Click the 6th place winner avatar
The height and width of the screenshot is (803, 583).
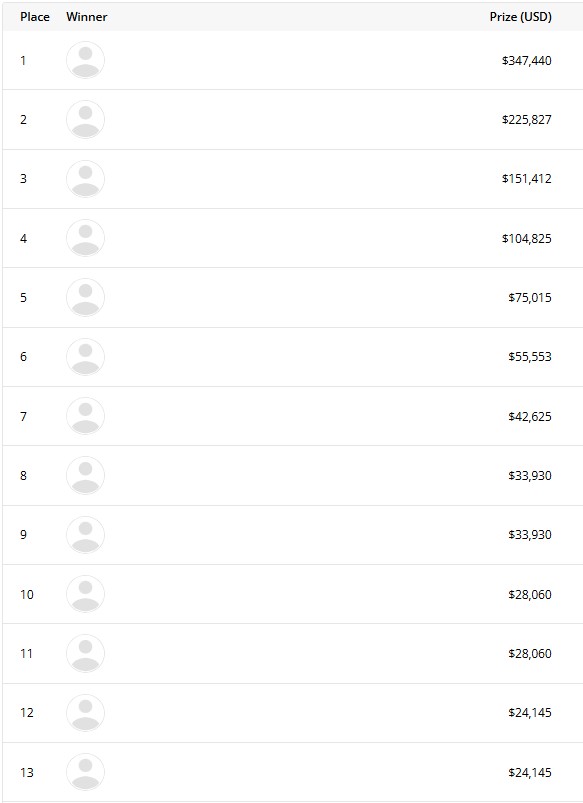[86, 357]
